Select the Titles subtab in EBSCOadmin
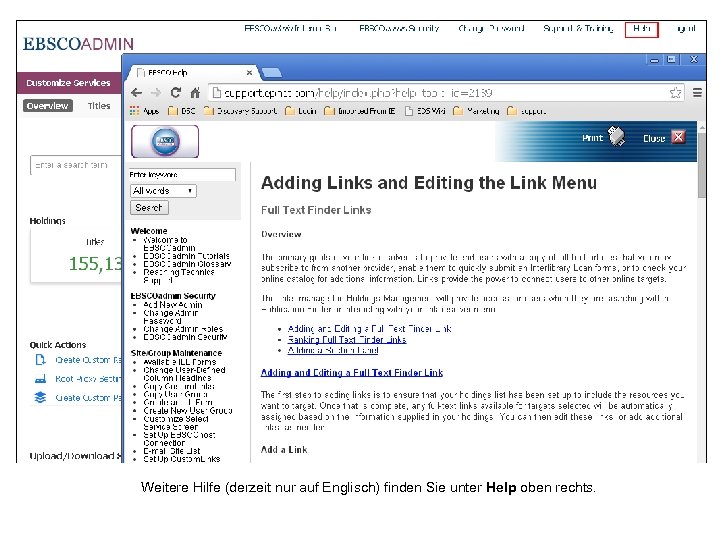 tap(99, 106)
